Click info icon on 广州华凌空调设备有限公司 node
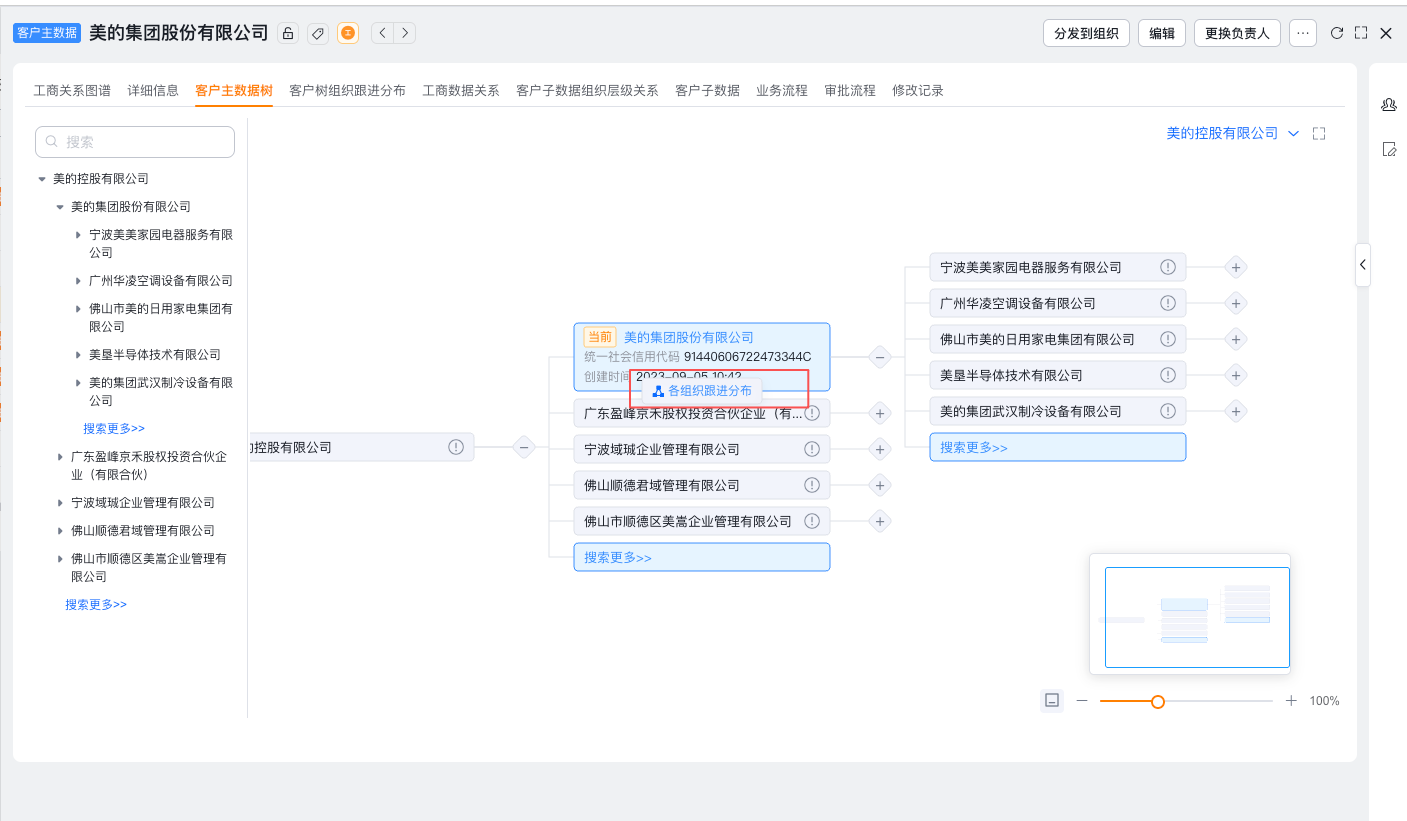The image size is (1407, 821). [1167, 303]
